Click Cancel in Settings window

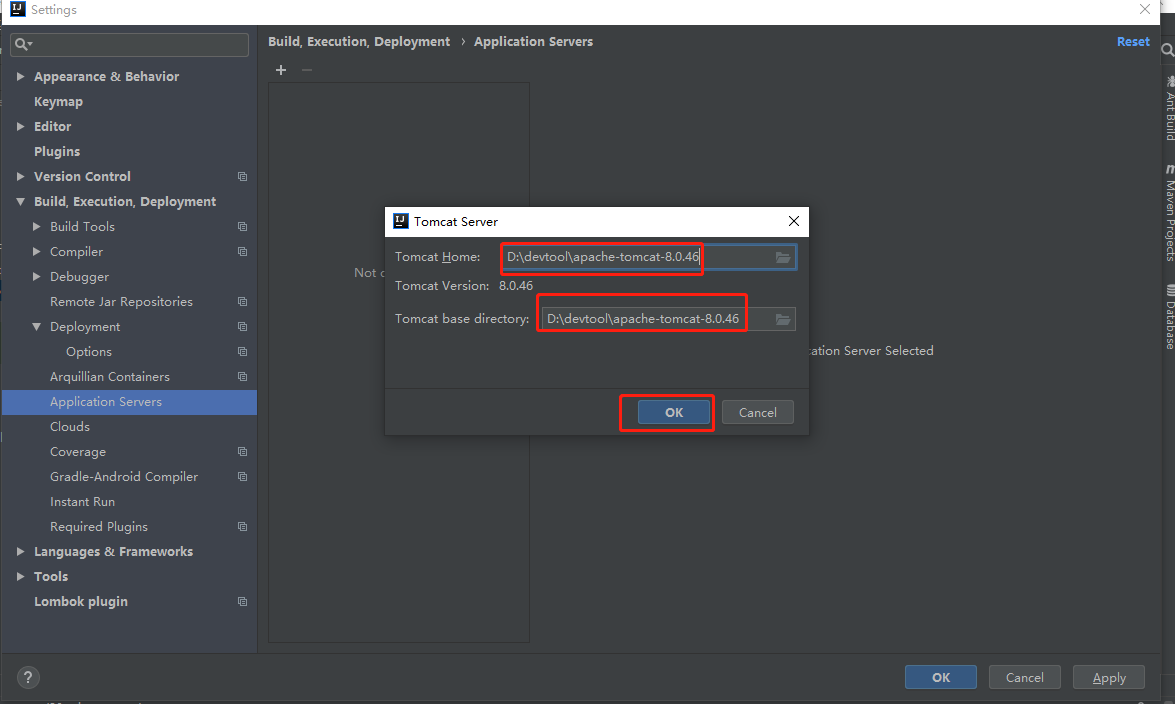1024,677
